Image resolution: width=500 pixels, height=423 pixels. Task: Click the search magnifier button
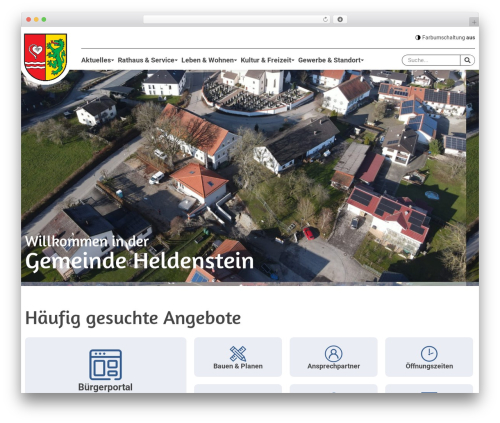467,60
